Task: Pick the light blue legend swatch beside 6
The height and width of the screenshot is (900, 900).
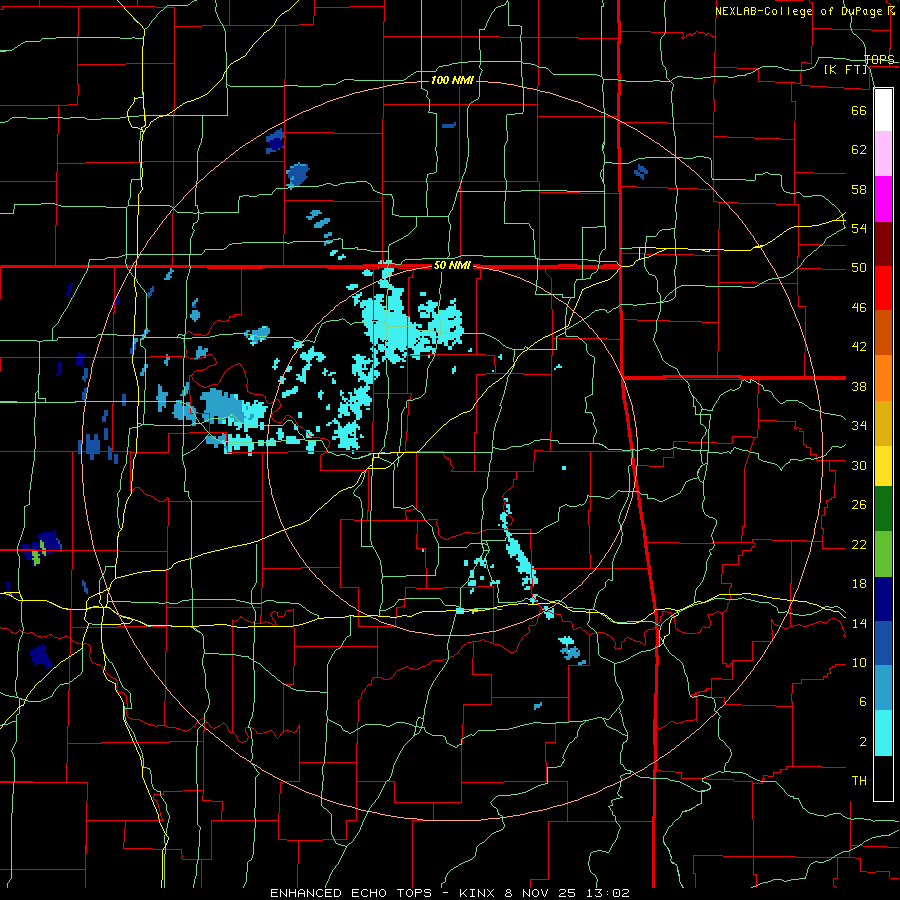Action: 883,688
